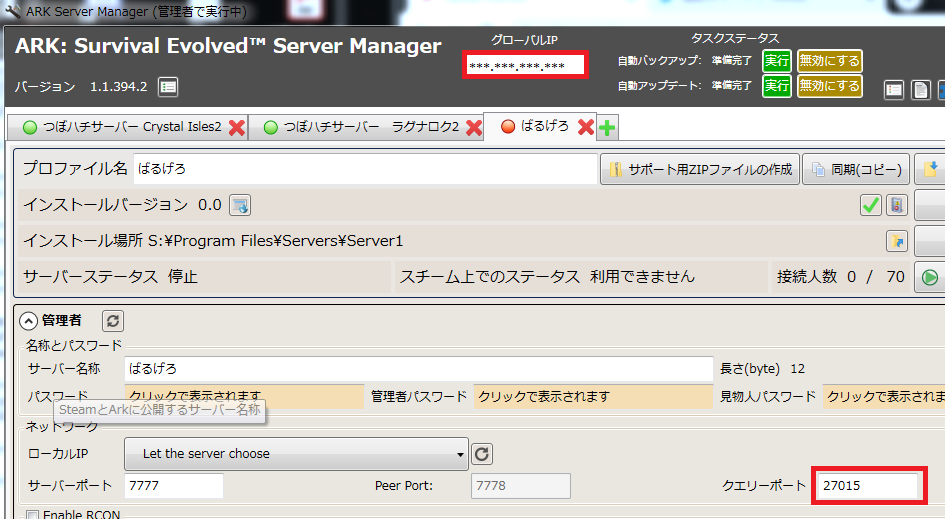Click the global IP field
This screenshot has height=519, width=945.
click(525, 65)
